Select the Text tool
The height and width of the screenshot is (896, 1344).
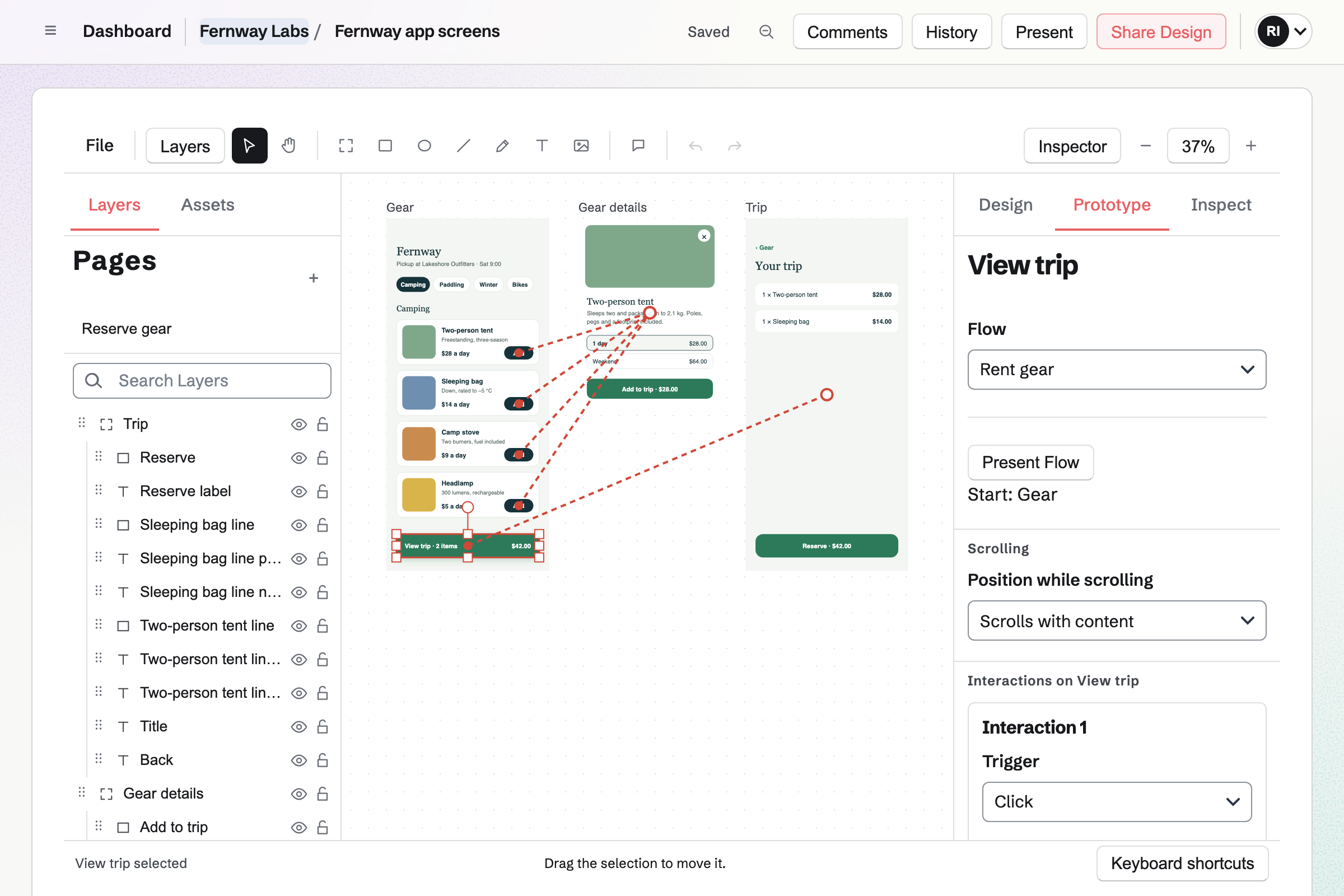click(x=542, y=146)
